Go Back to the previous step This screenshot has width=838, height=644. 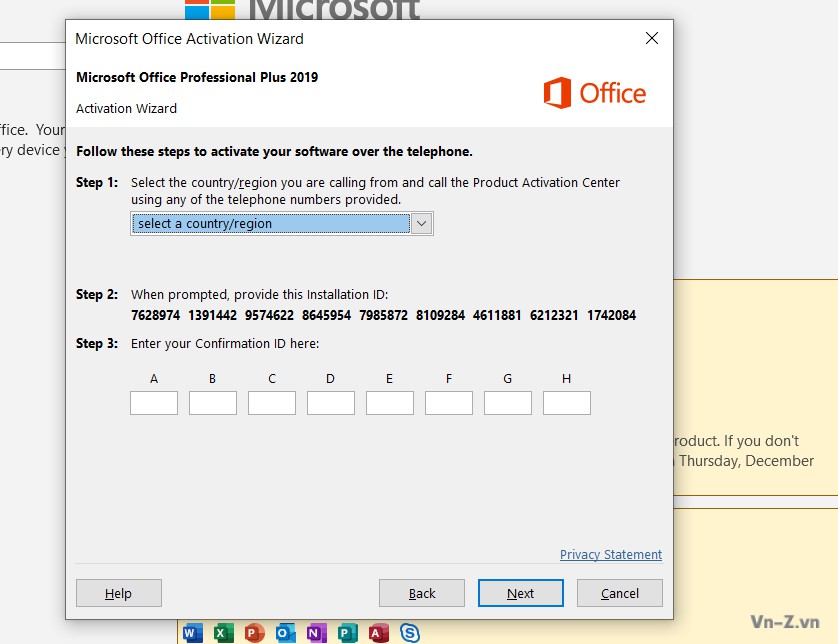422,593
